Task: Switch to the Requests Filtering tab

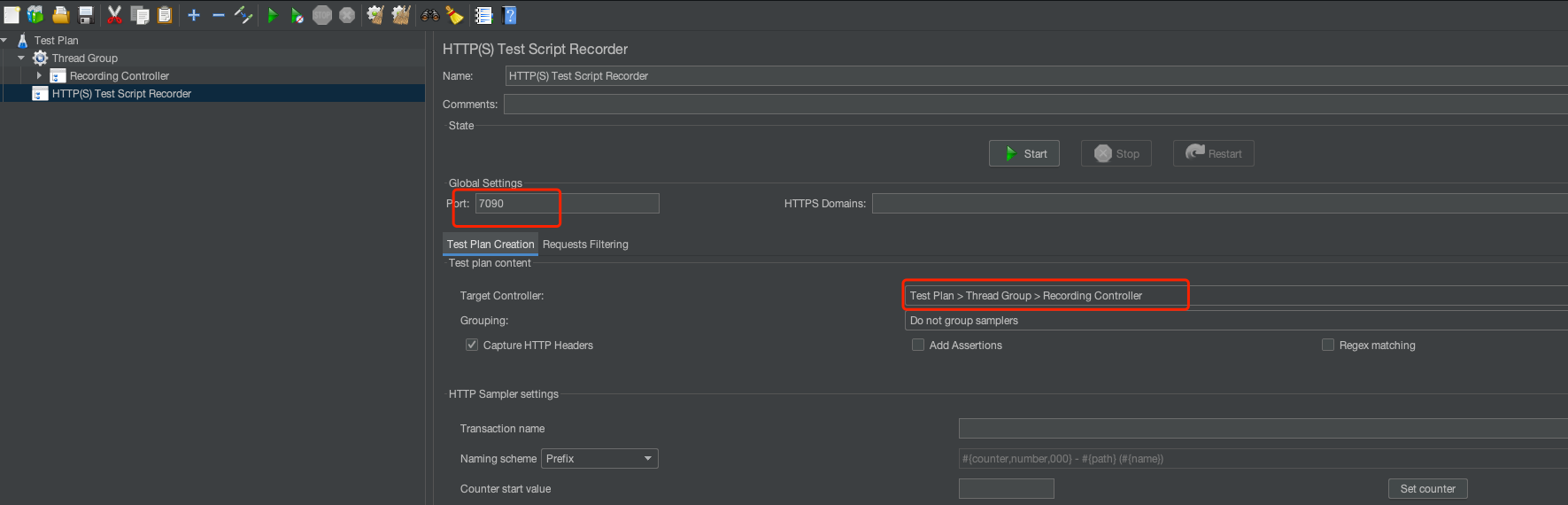Action: tap(585, 245)
